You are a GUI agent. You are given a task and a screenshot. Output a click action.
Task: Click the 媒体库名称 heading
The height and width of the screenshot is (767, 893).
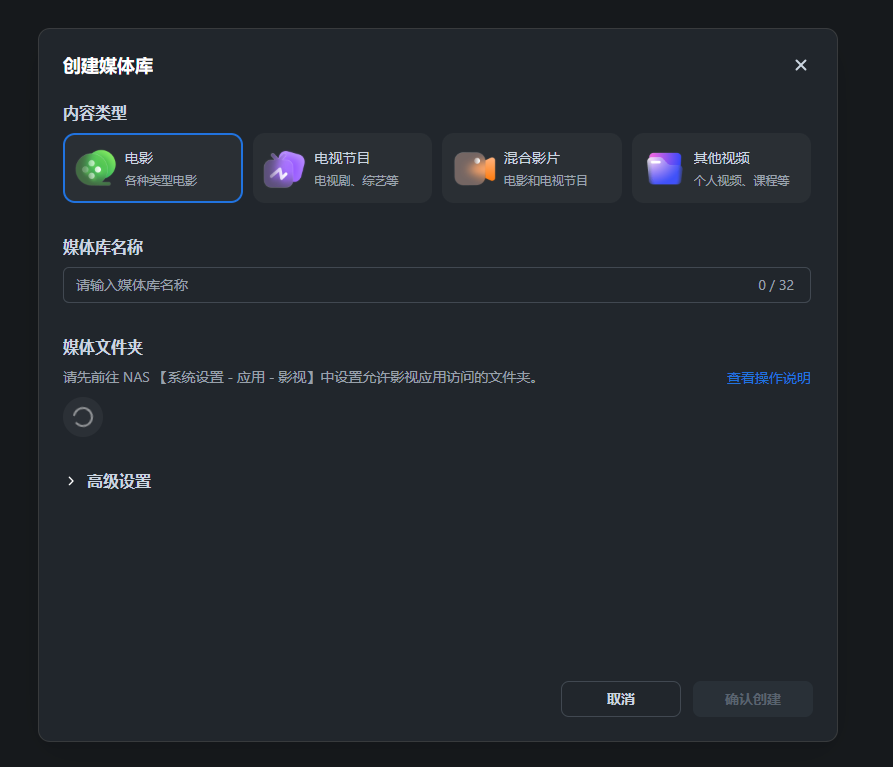tap(103, 247)
